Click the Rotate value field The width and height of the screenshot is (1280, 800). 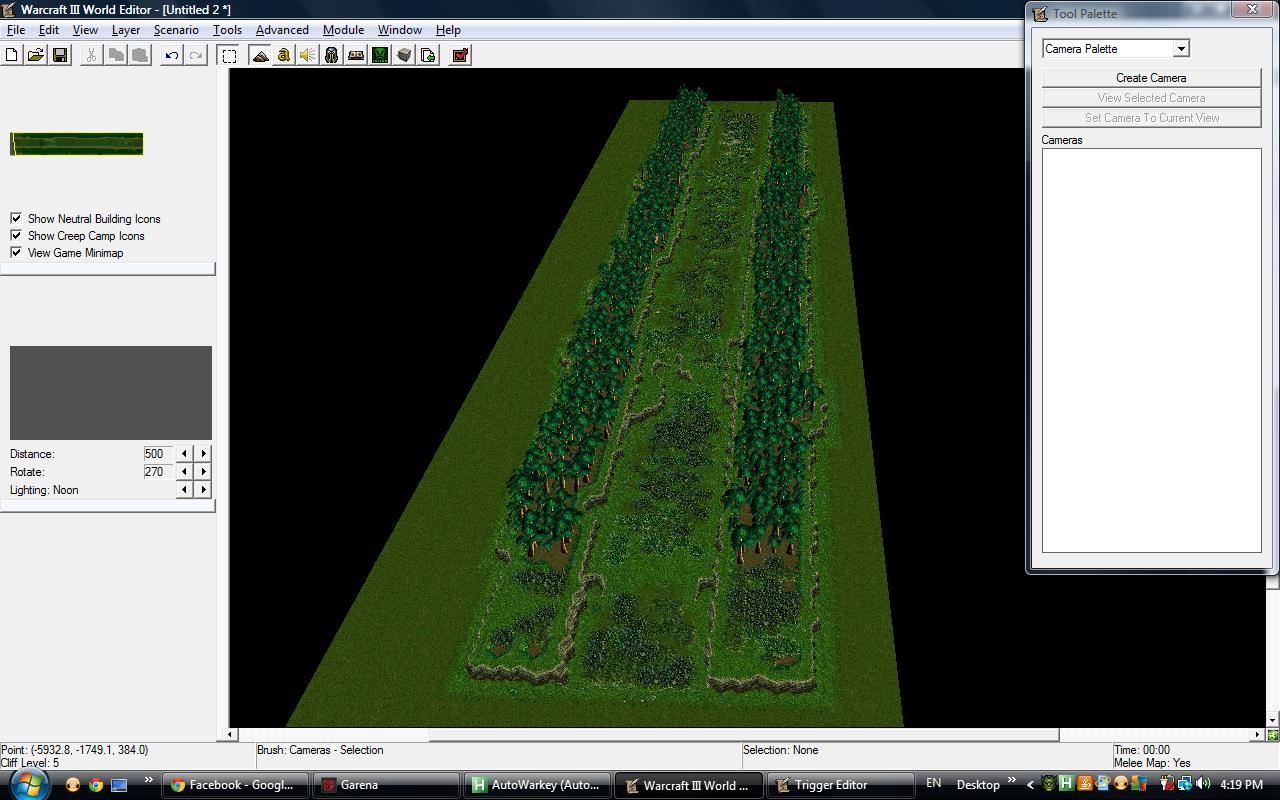pyautogui.click(x=158, y=471)
